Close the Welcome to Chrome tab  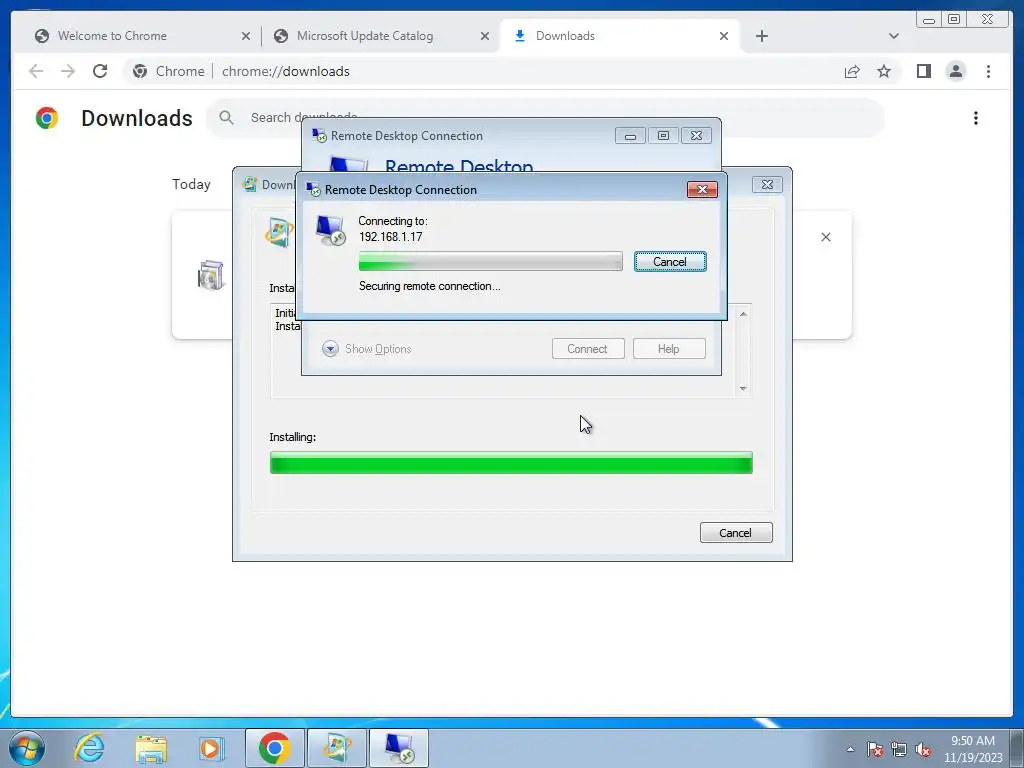point(246,36)
